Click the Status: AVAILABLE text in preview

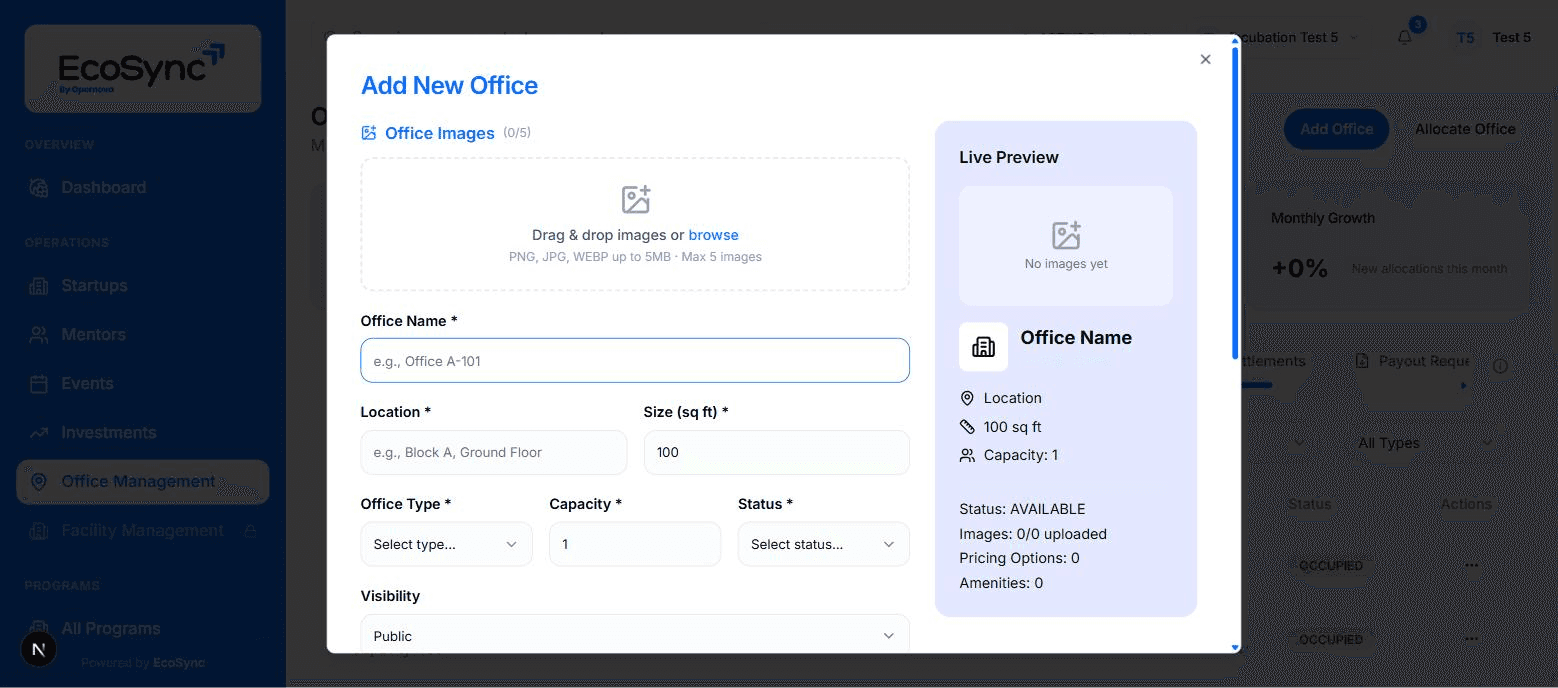click(1022, 509)
